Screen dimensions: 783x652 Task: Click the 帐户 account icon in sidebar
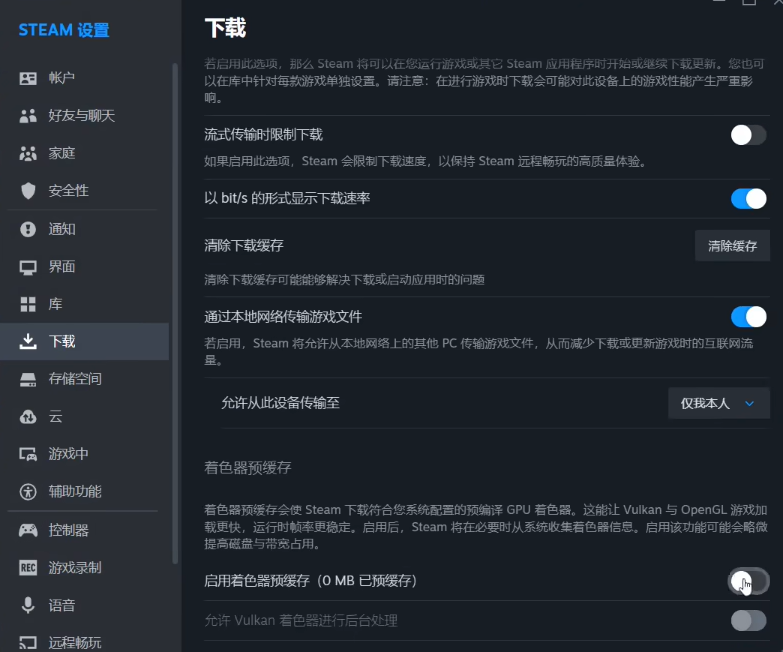coord(28,78)
